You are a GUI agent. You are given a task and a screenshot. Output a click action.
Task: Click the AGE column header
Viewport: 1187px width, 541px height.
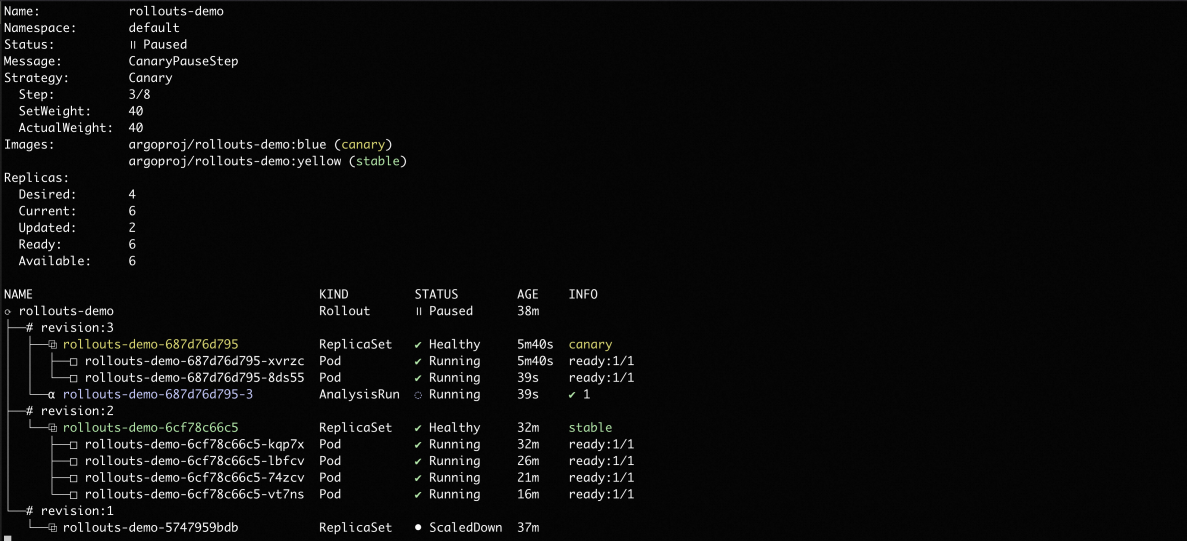pyautogui.click(x=528, y=294)
